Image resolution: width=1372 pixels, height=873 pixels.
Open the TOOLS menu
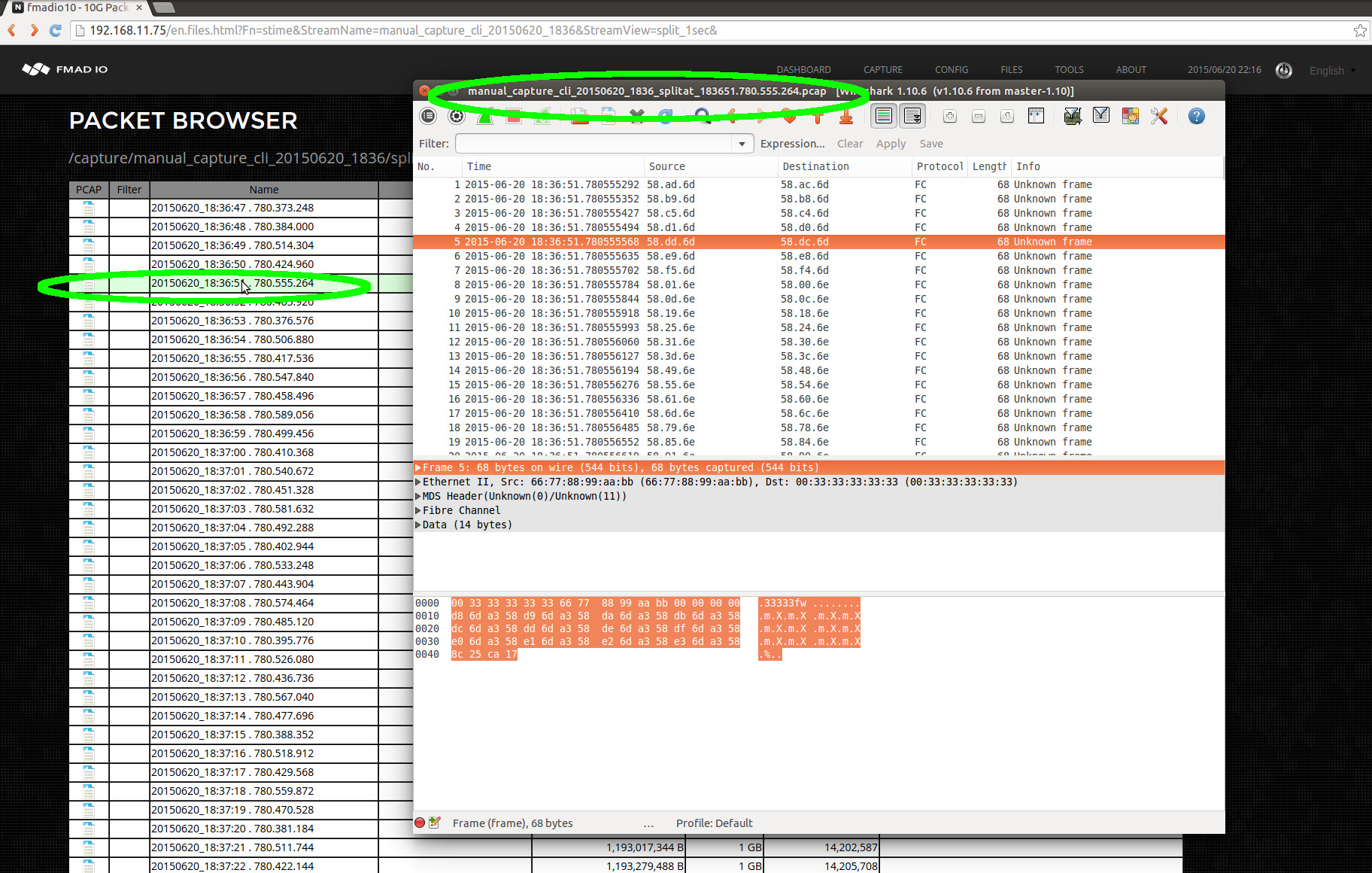1069,69
